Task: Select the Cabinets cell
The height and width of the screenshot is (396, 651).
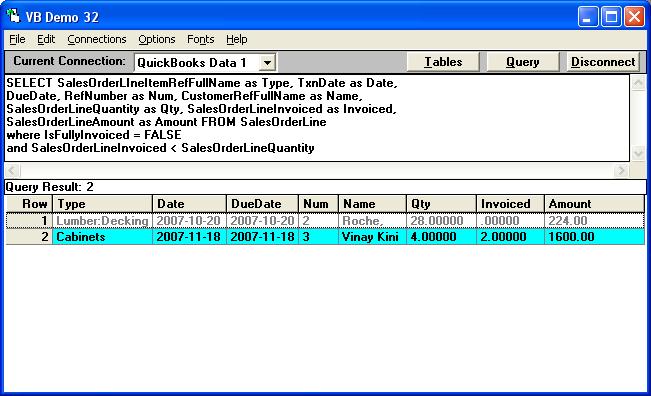Action: 103,237
